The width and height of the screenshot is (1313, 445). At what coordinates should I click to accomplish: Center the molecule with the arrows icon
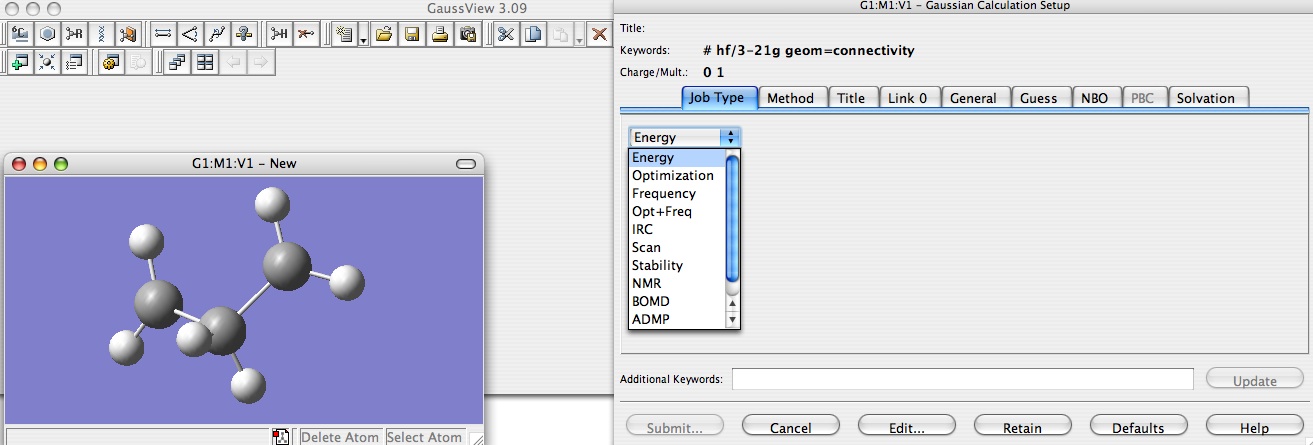coord(46,62)
